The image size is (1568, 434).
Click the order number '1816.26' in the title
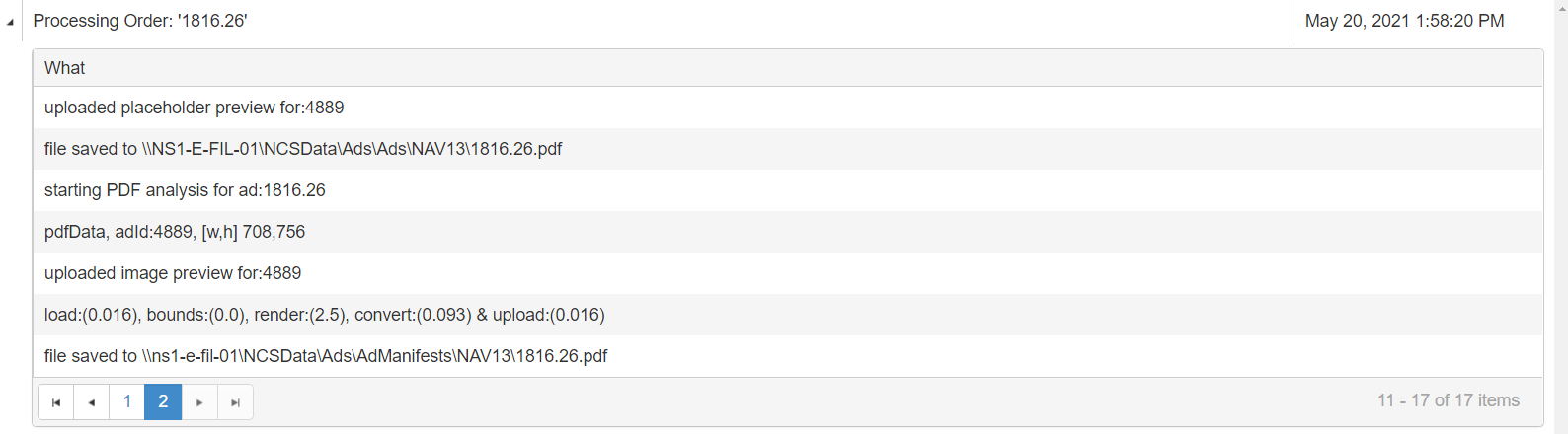[211, 21]
